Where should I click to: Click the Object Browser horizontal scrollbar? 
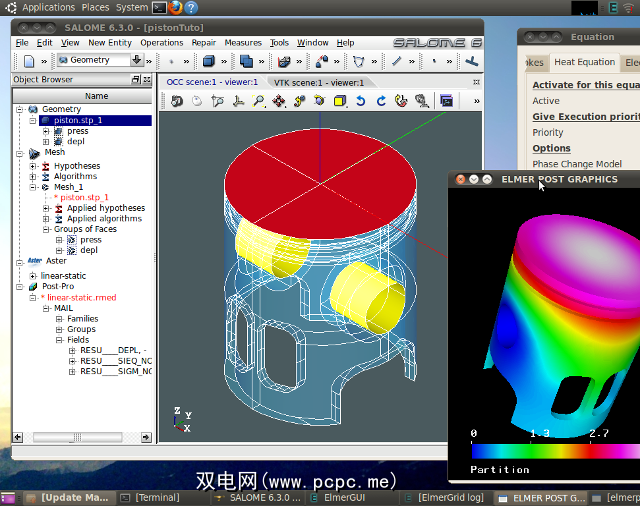click(75, 437)
